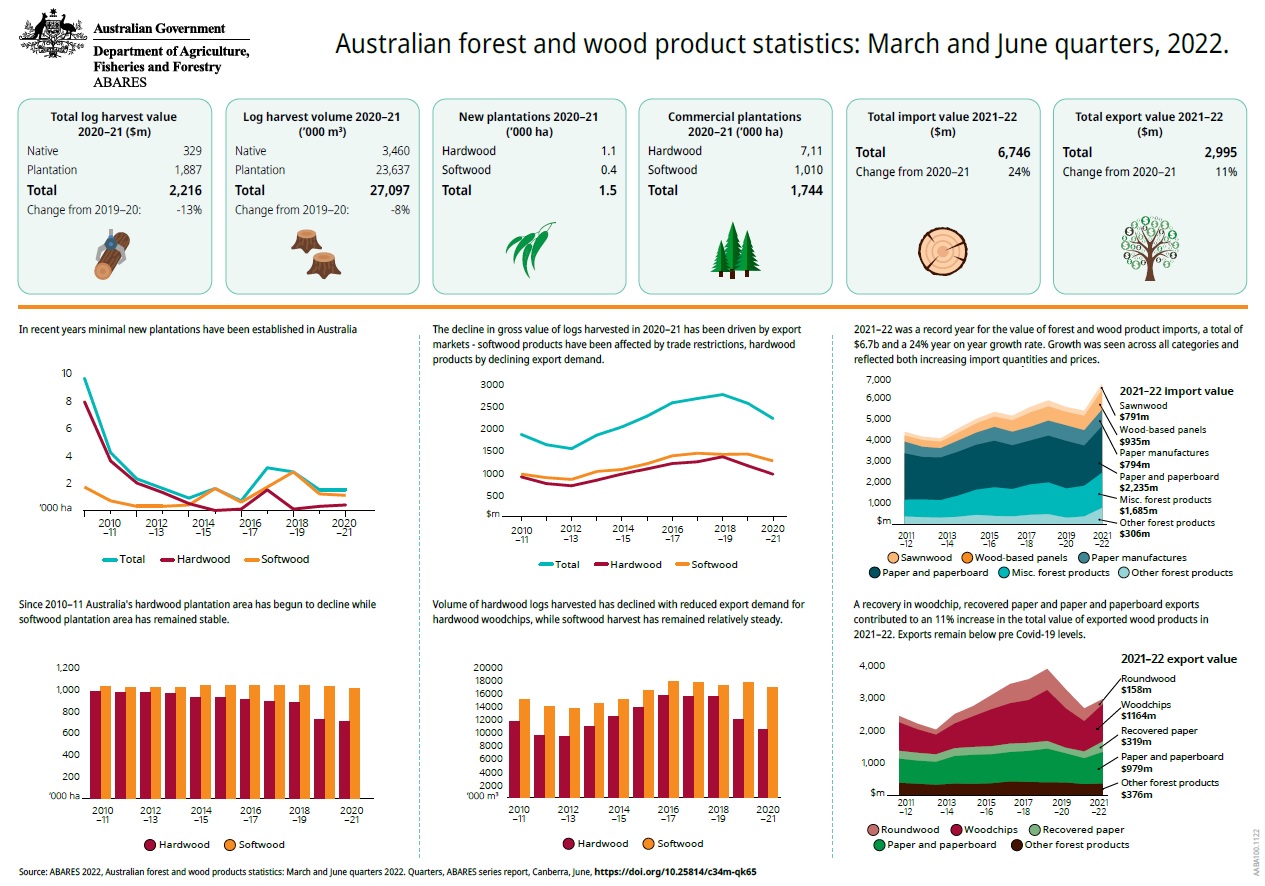Click Softwood legend swatch in new plantations chart

coord(250,559)
